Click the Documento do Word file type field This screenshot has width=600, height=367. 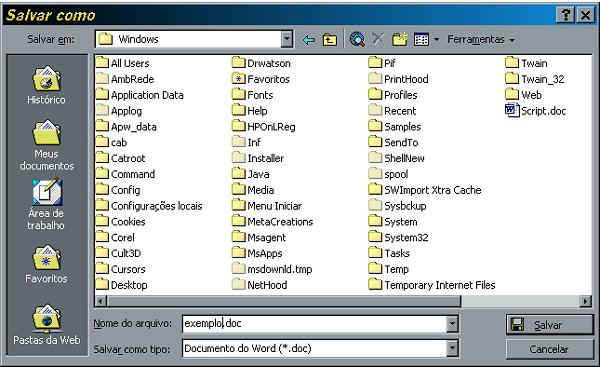315,349
